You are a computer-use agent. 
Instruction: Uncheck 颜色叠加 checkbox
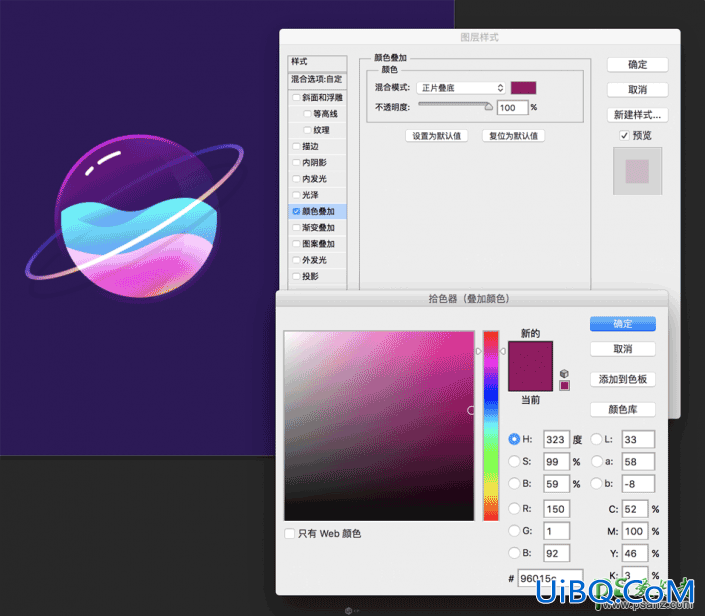coord(296,211)
